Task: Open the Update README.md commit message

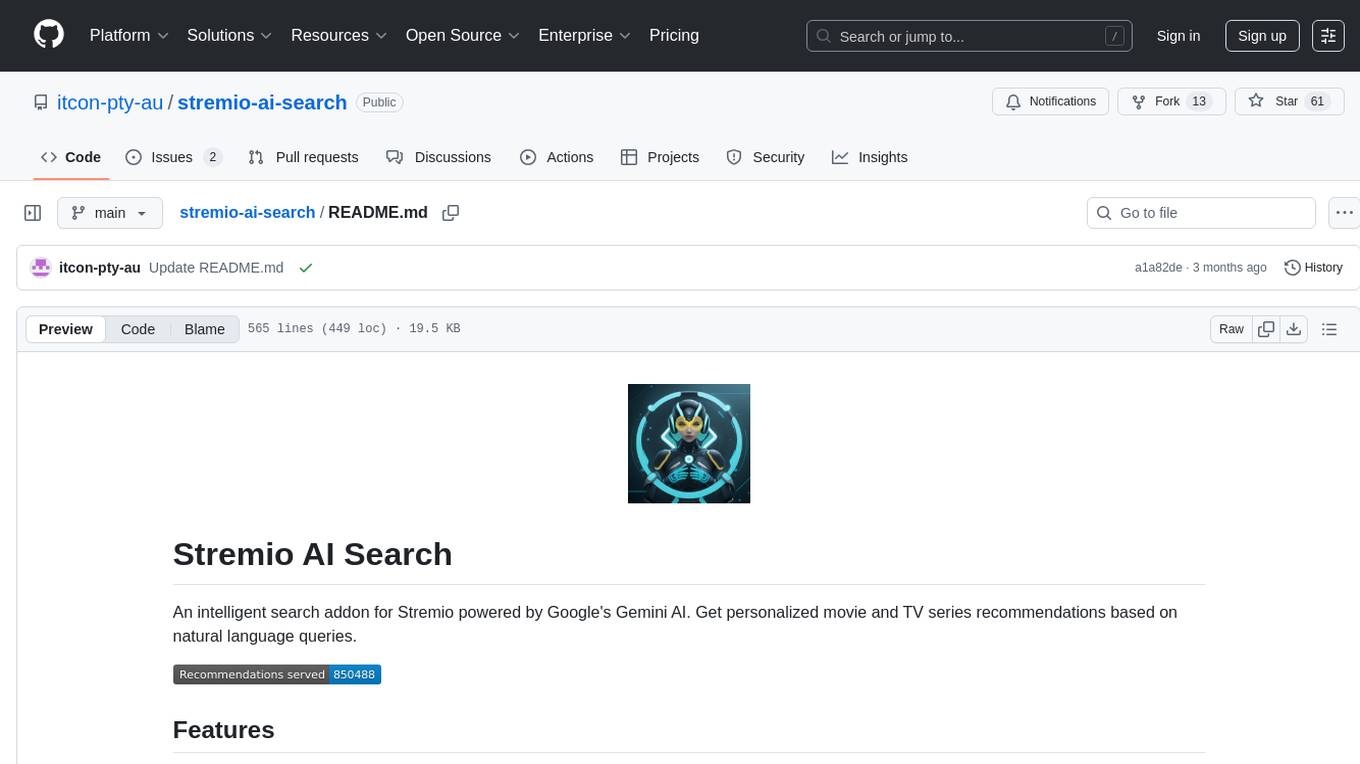Action: tap(216, 267)
